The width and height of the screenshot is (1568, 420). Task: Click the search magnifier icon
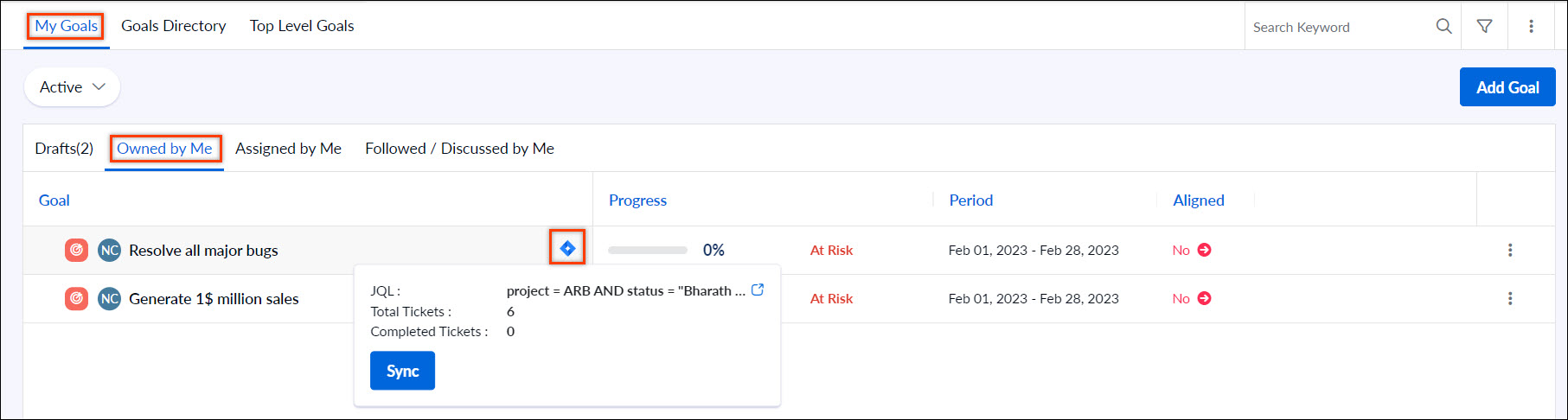click(1443, 26)
